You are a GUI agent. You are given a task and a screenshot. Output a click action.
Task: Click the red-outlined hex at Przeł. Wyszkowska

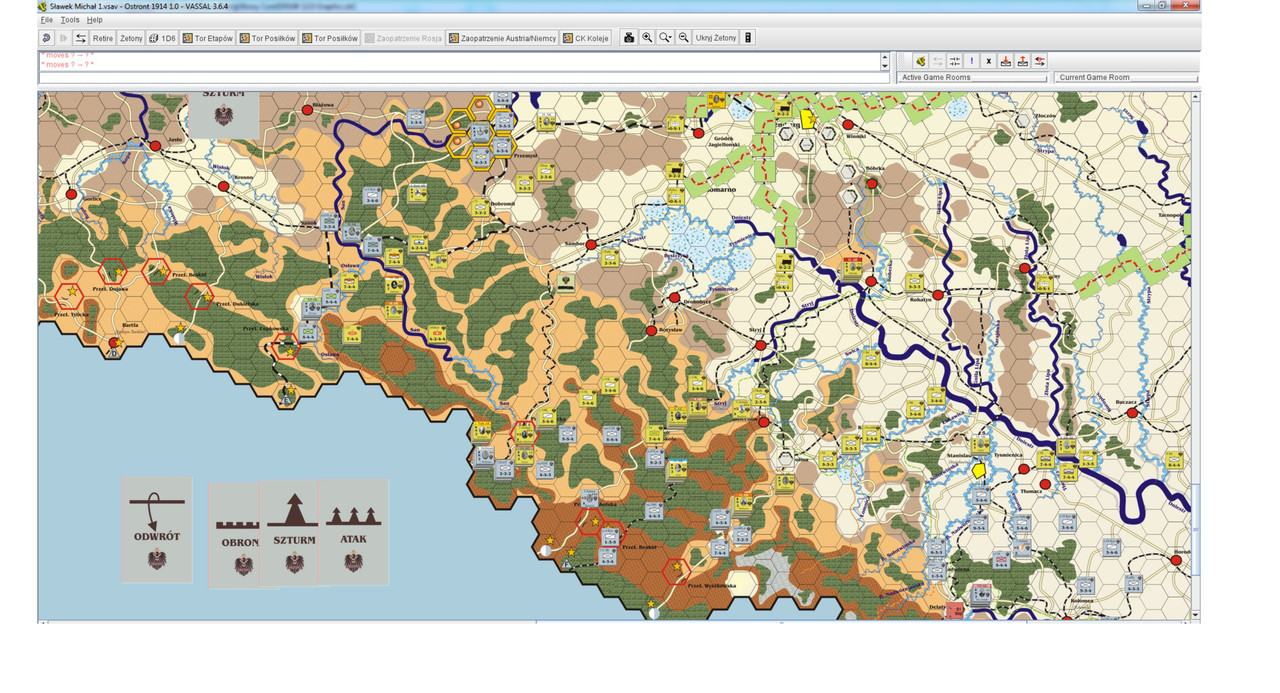tap(677, 571)
